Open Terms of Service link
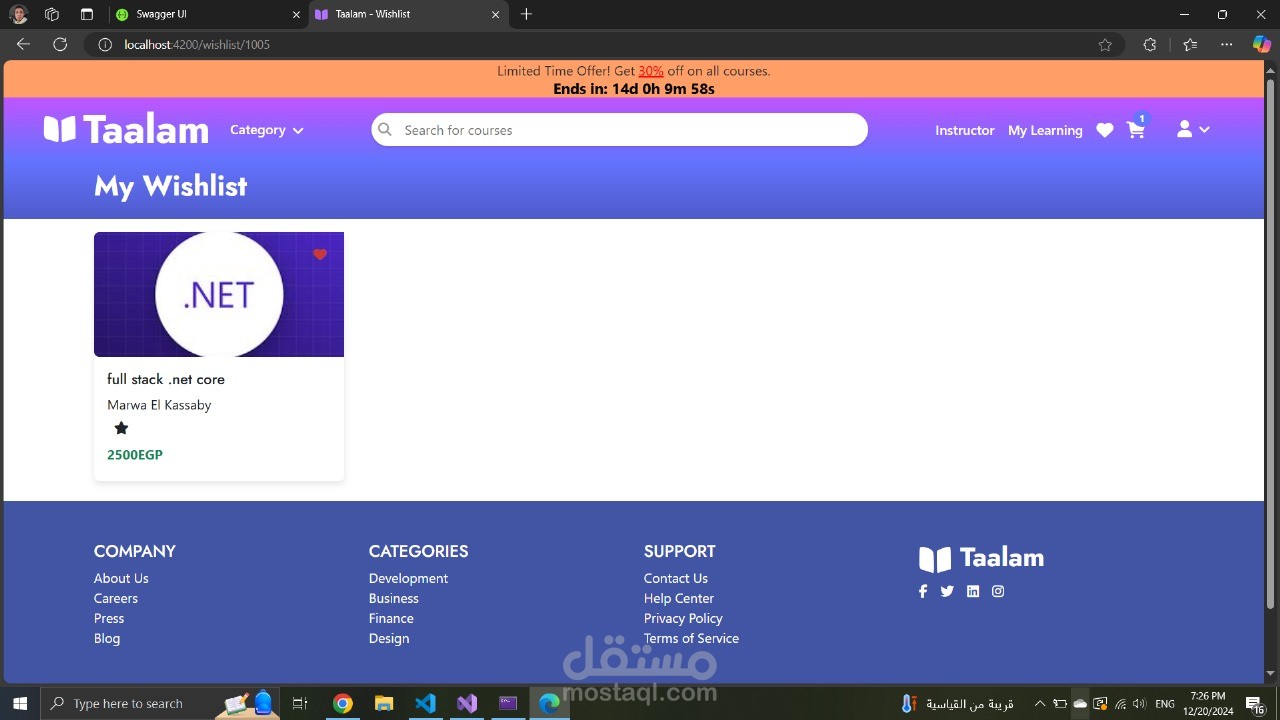 click(691, 638)
